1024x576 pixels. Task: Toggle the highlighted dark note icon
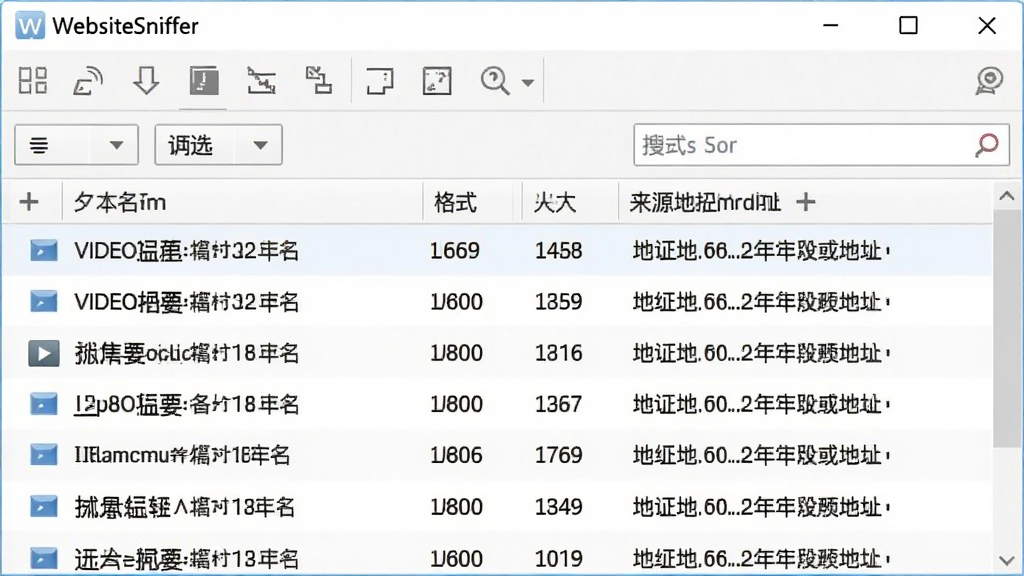point(204,82)
